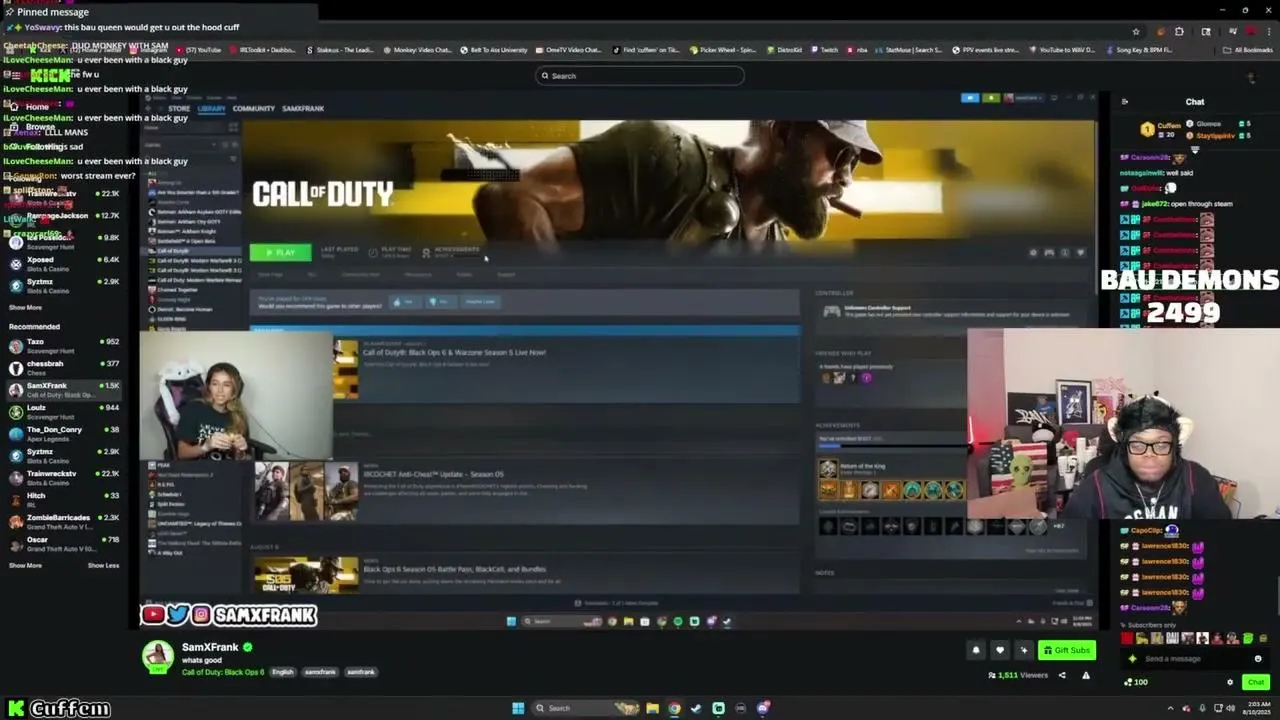Click the heart follow icon under the stream
Screen dimensions: 1280x720
[999, 650]
